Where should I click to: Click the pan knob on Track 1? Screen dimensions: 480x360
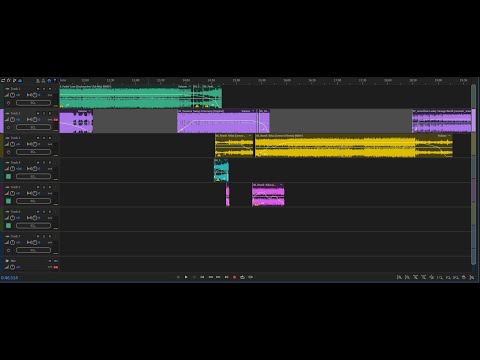pos(34,95)
